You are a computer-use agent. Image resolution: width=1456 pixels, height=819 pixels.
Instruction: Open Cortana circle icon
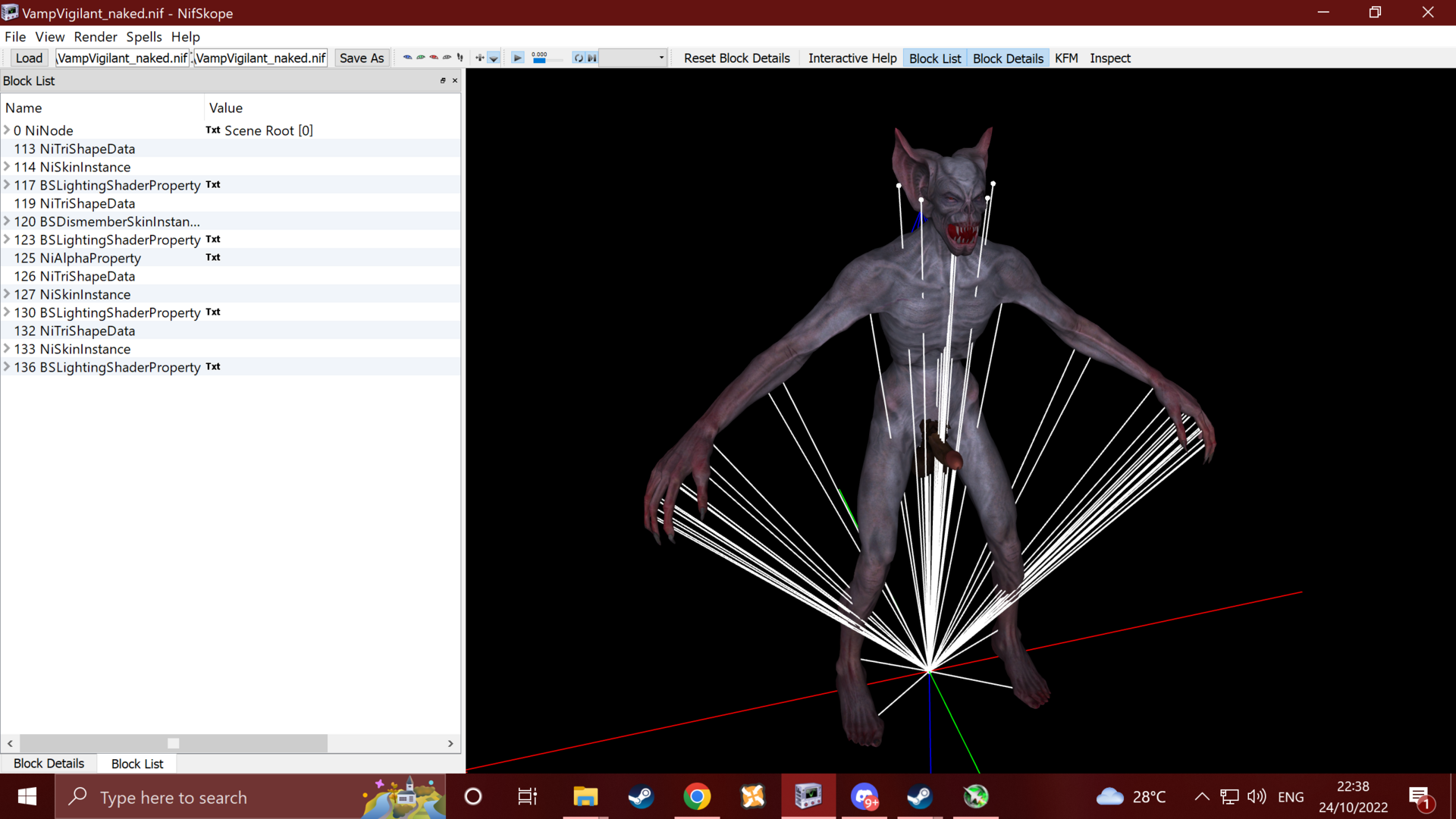coord(473,796)
